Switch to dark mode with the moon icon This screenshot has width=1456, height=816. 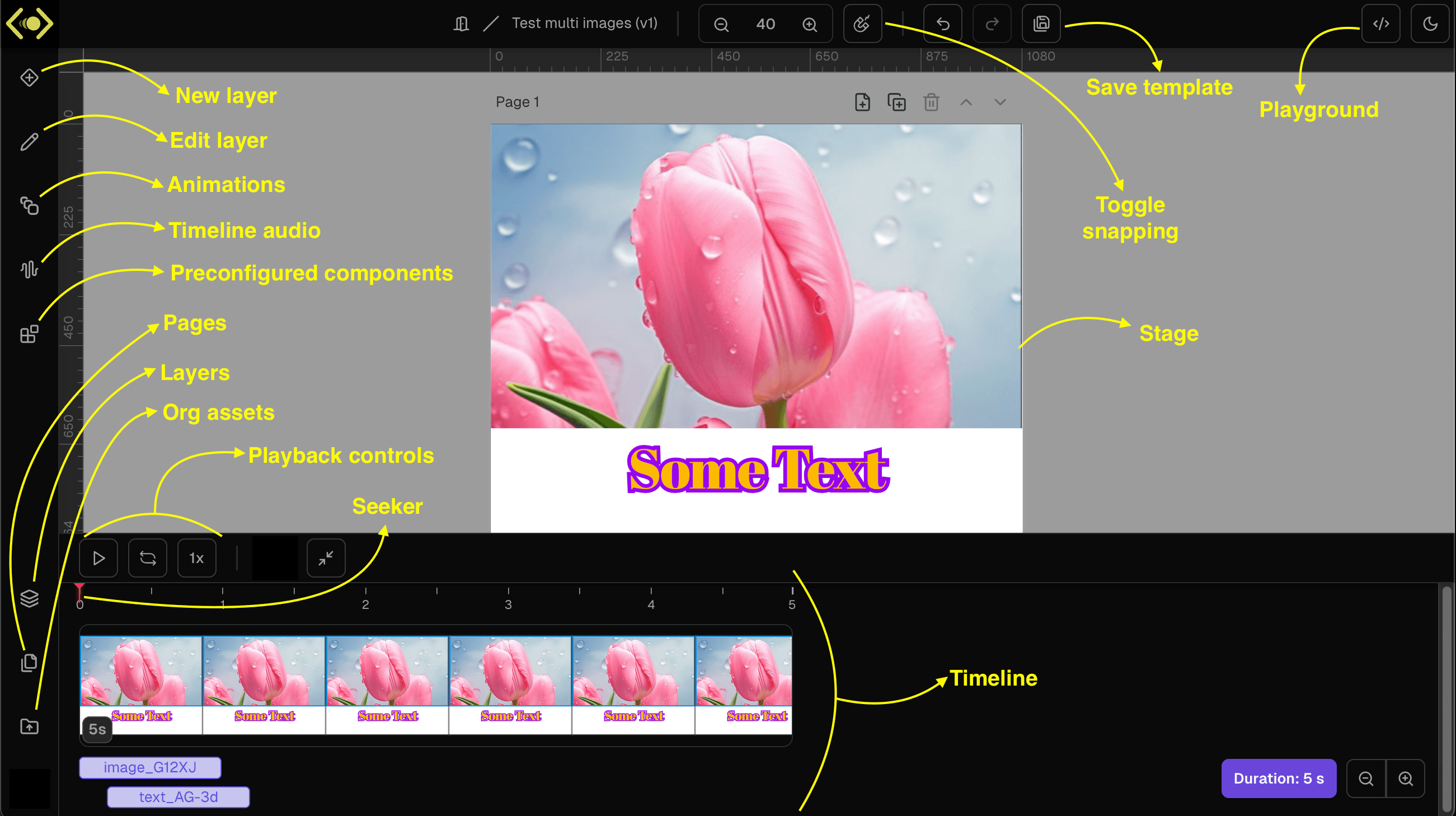pos(1430,24)
